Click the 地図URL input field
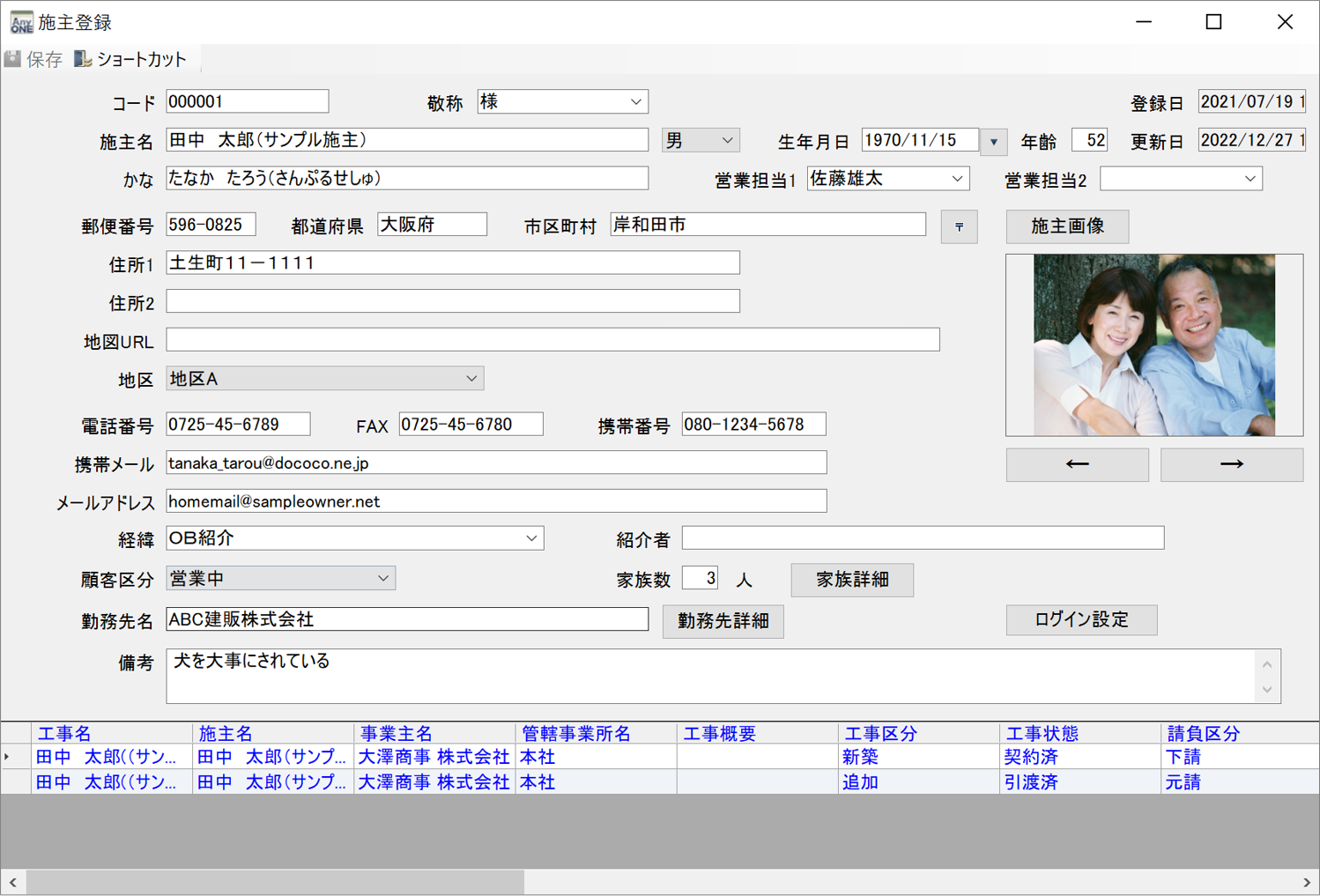The width and height of the screenshot is (1320, 896). click(552, 340)
